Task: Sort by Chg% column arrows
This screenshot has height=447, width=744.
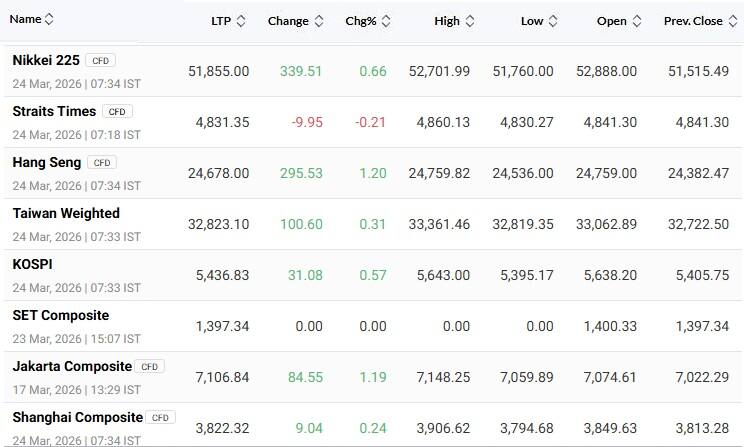Action: (x=386, y=21)
